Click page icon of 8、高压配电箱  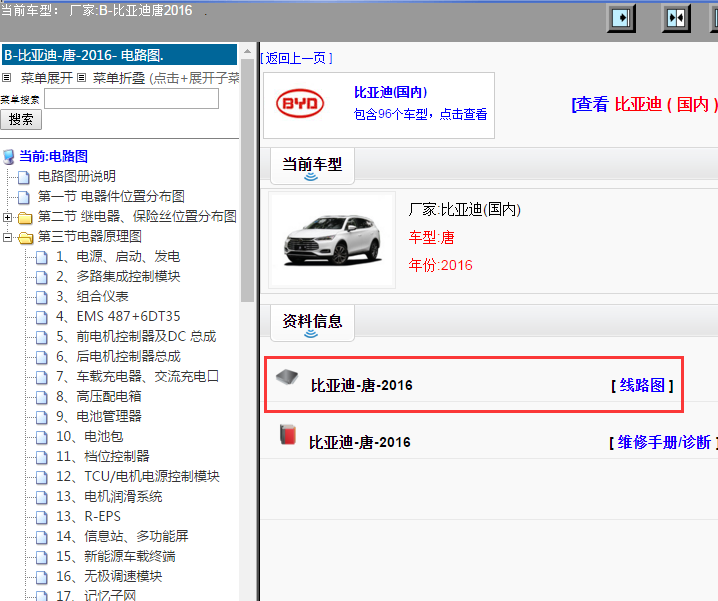click(x=42, y=397)
